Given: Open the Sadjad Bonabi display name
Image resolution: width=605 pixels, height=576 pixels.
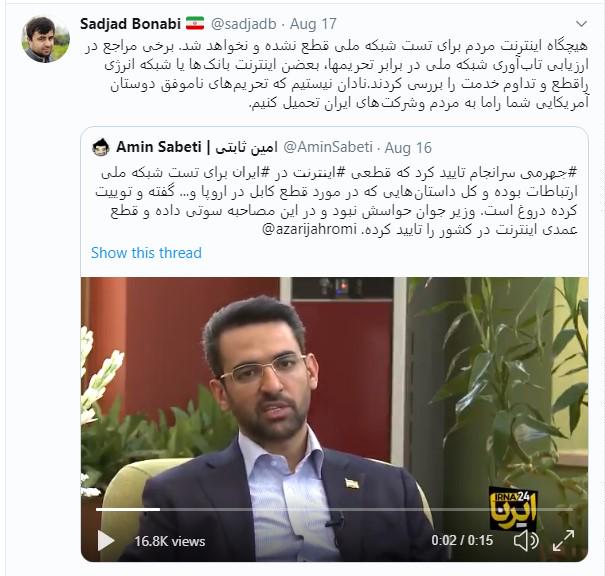Looking at the screenshot, I should click(130, 24).
